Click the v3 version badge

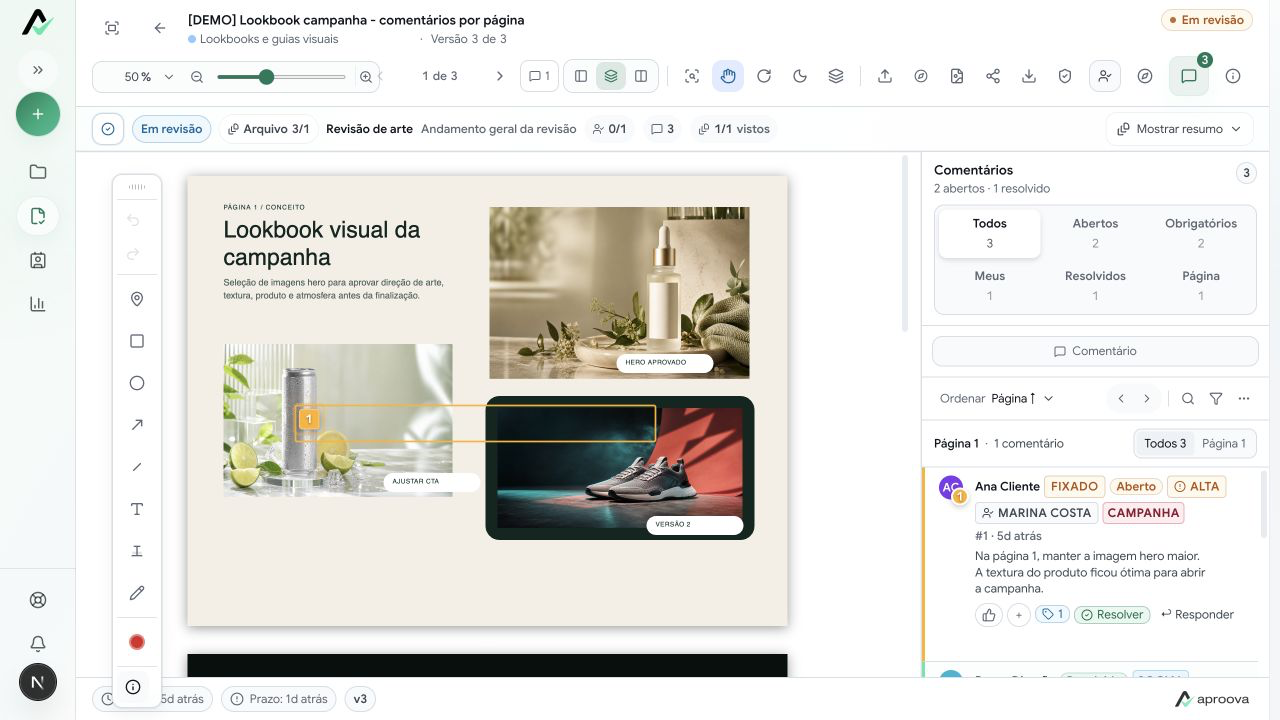(360, 699)
